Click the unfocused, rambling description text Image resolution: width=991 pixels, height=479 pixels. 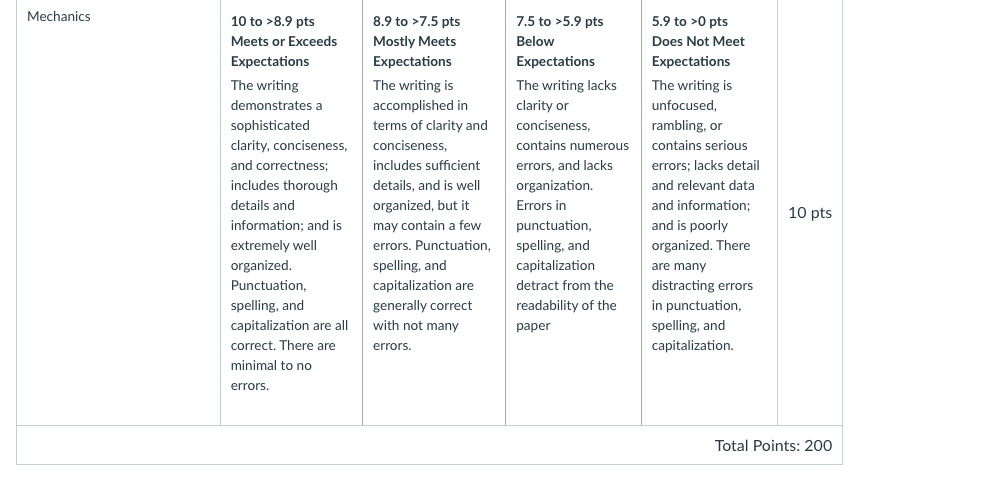click(705, 215)
